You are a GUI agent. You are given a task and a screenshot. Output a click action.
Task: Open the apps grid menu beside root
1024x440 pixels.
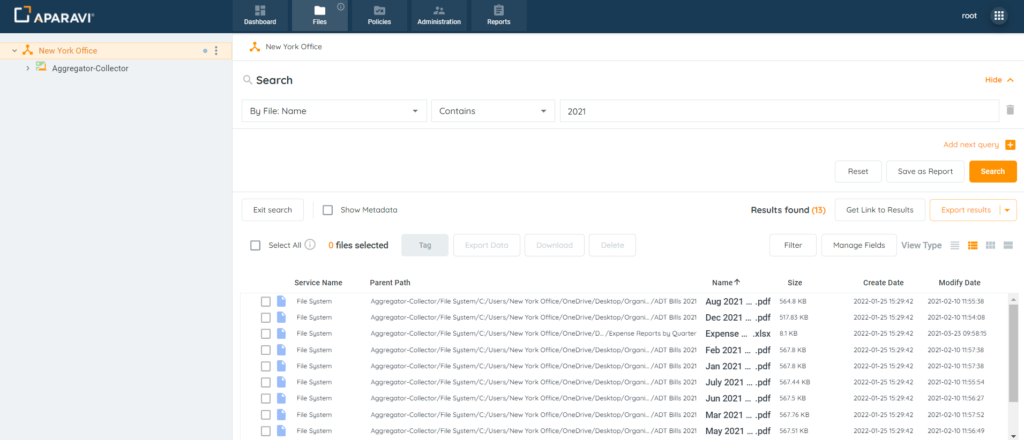point(998,16)
